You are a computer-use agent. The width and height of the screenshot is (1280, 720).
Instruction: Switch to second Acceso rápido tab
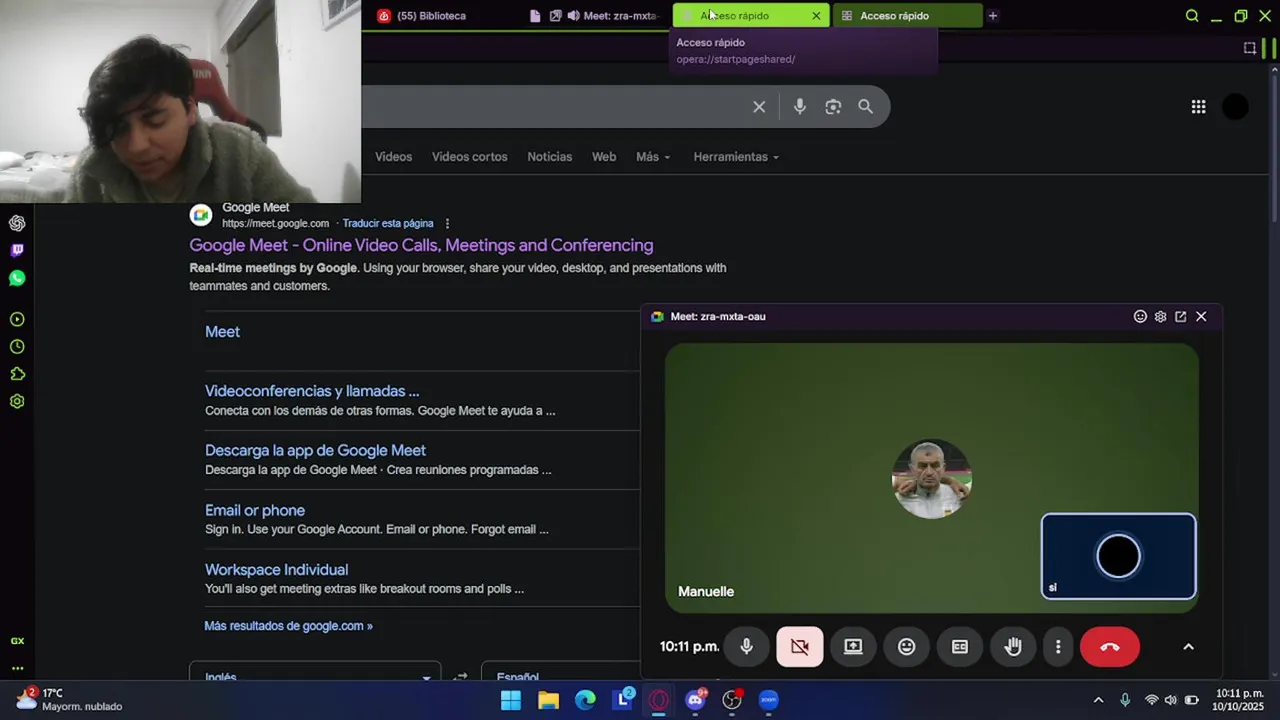point(907,16)
